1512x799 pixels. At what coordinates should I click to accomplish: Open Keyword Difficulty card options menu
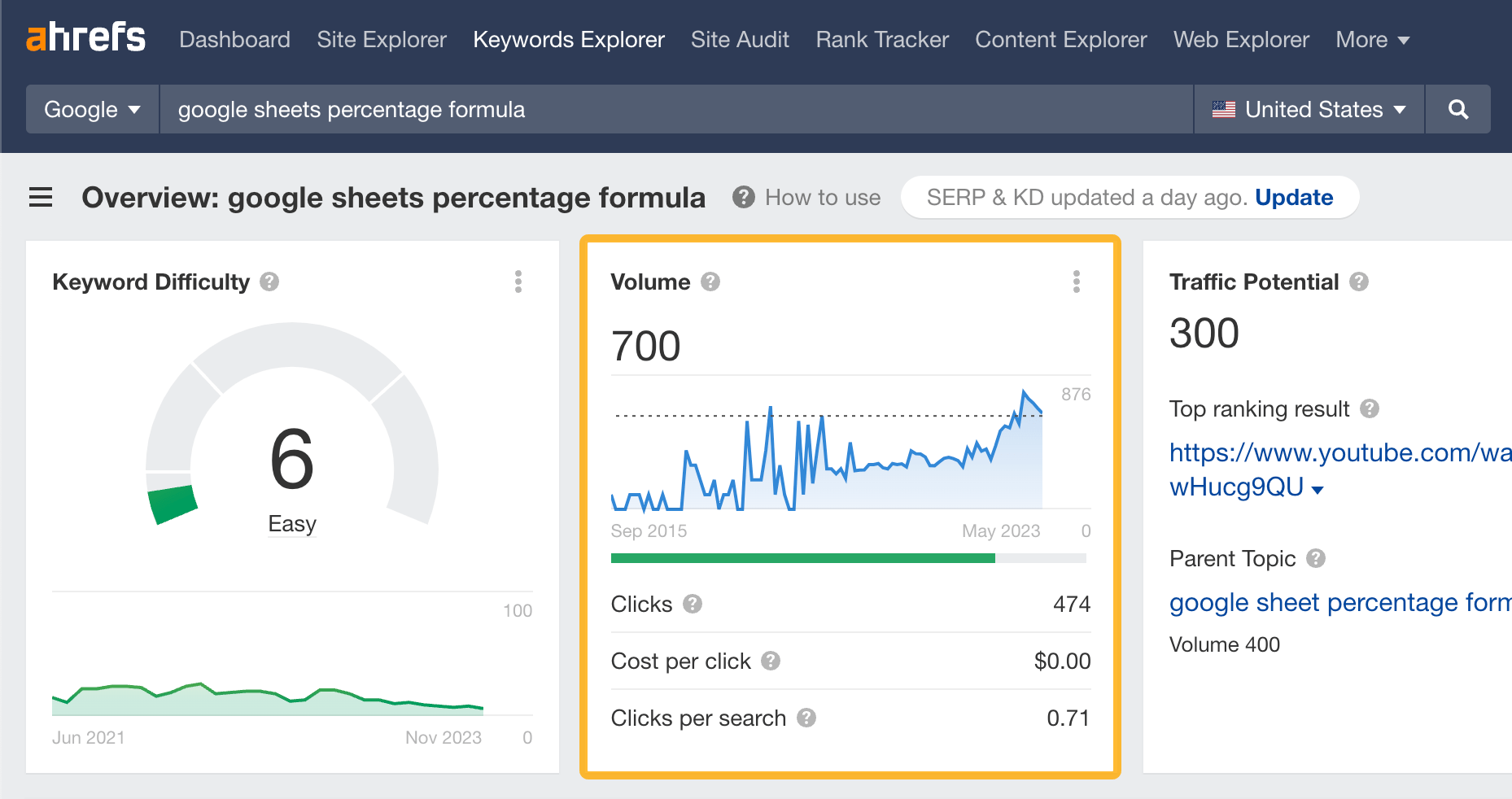(x=518, y=282)
